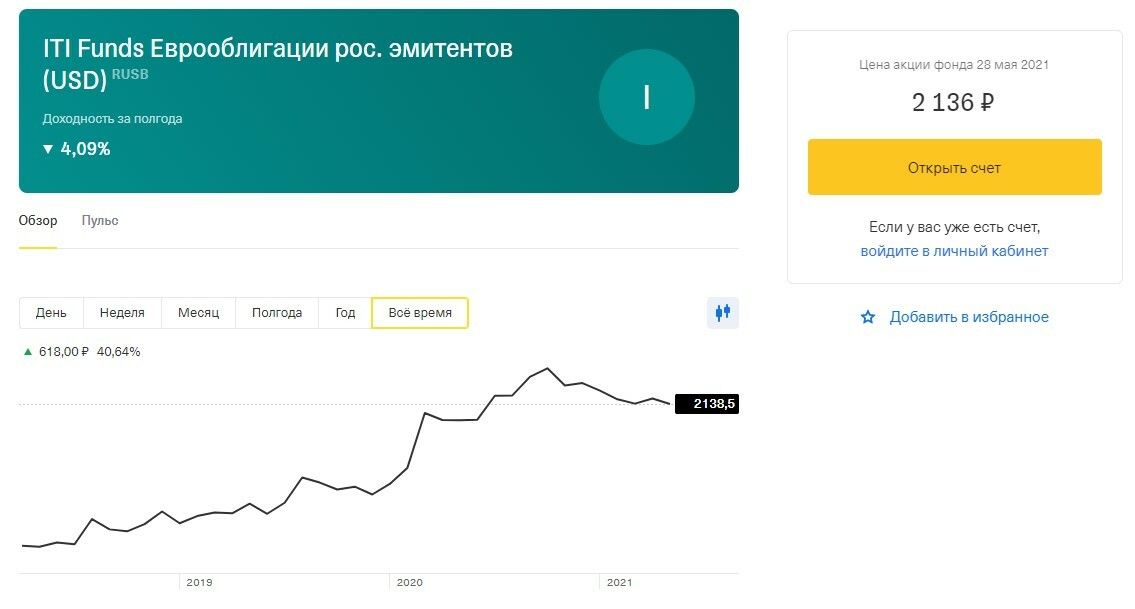Toggle the candlestick chart view icon
The height and width of the screenshot is (609, 1135).
coord(722,313)
